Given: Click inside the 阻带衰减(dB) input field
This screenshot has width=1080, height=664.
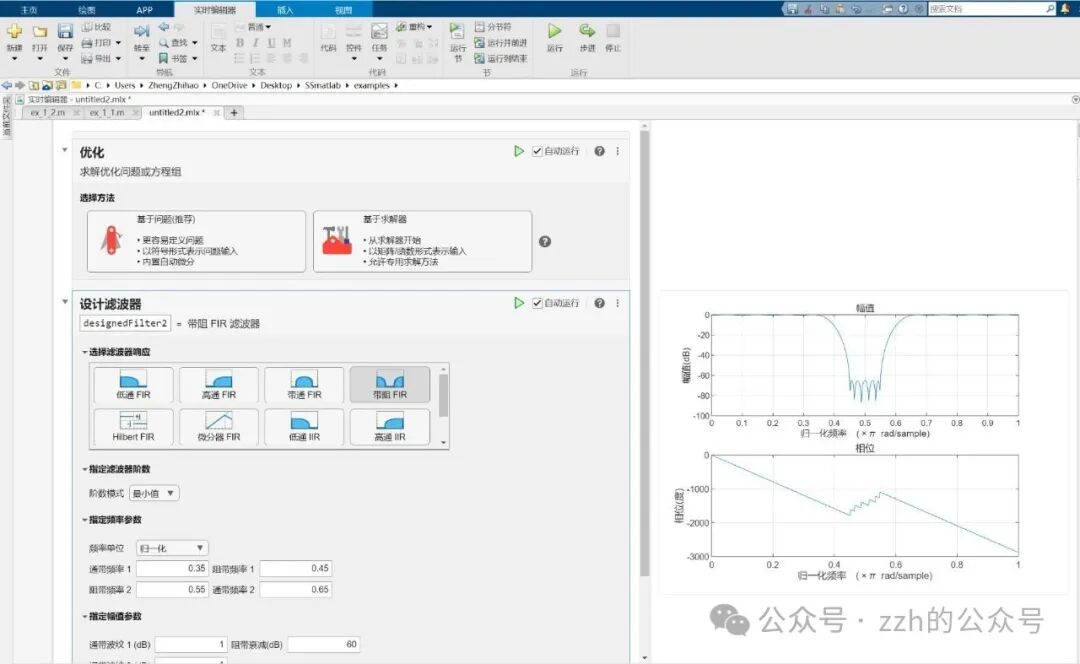Looking at the screenshot, I should click(325, 644).
